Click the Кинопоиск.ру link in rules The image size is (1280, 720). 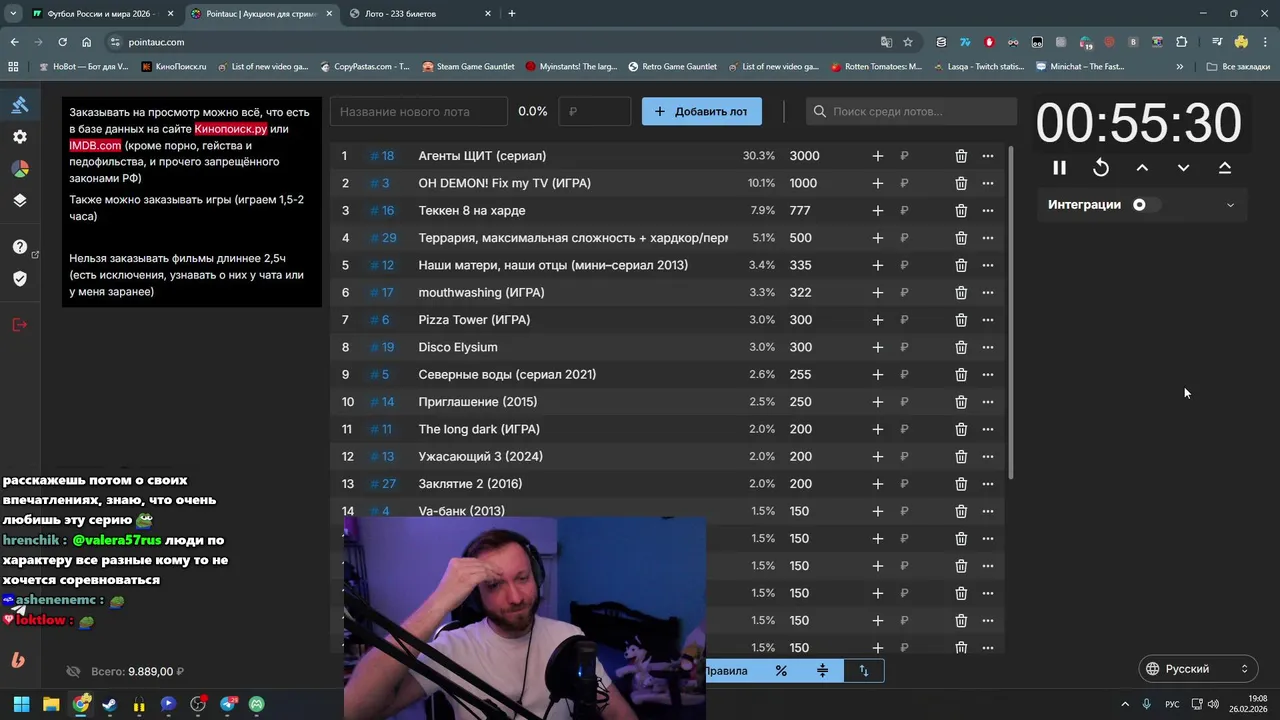(231, 129)
